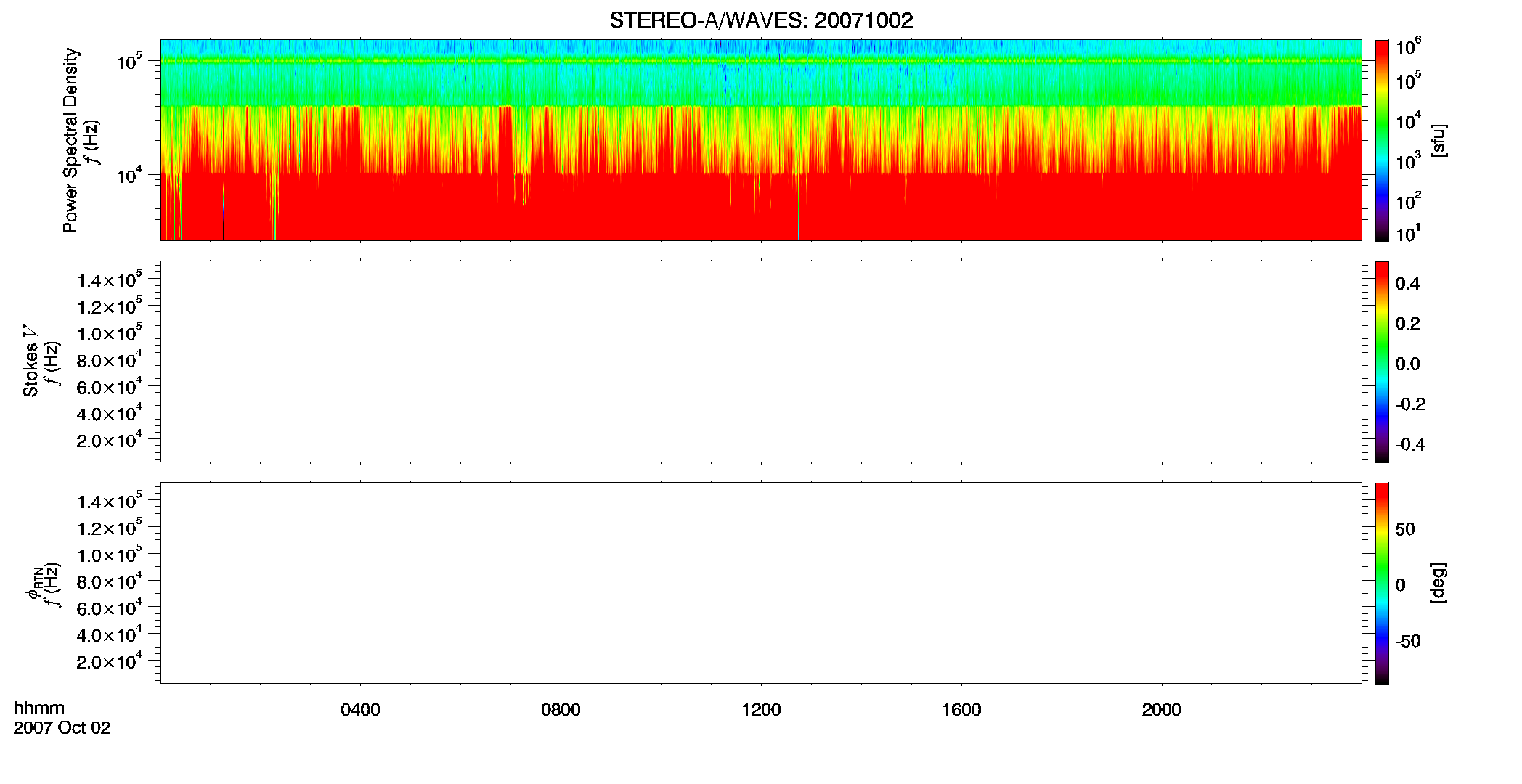
Task: Click the 10^6 tick on the sfu colorbar
Action: 1408,46
